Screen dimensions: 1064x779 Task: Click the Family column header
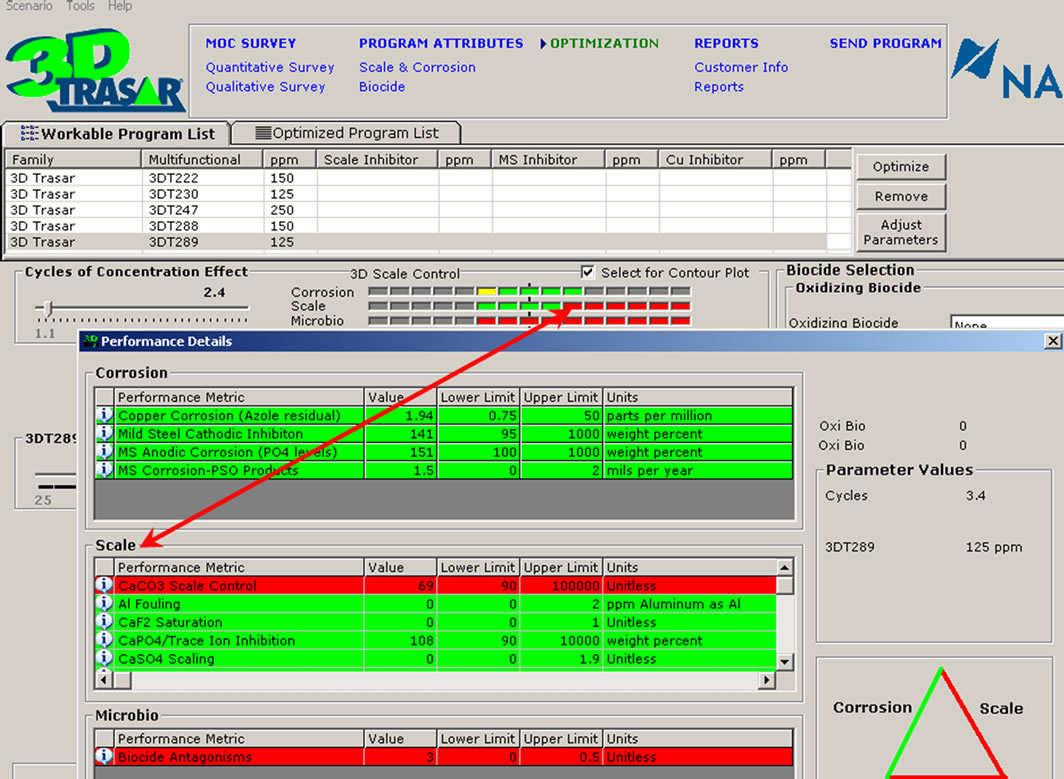(73, 159)
